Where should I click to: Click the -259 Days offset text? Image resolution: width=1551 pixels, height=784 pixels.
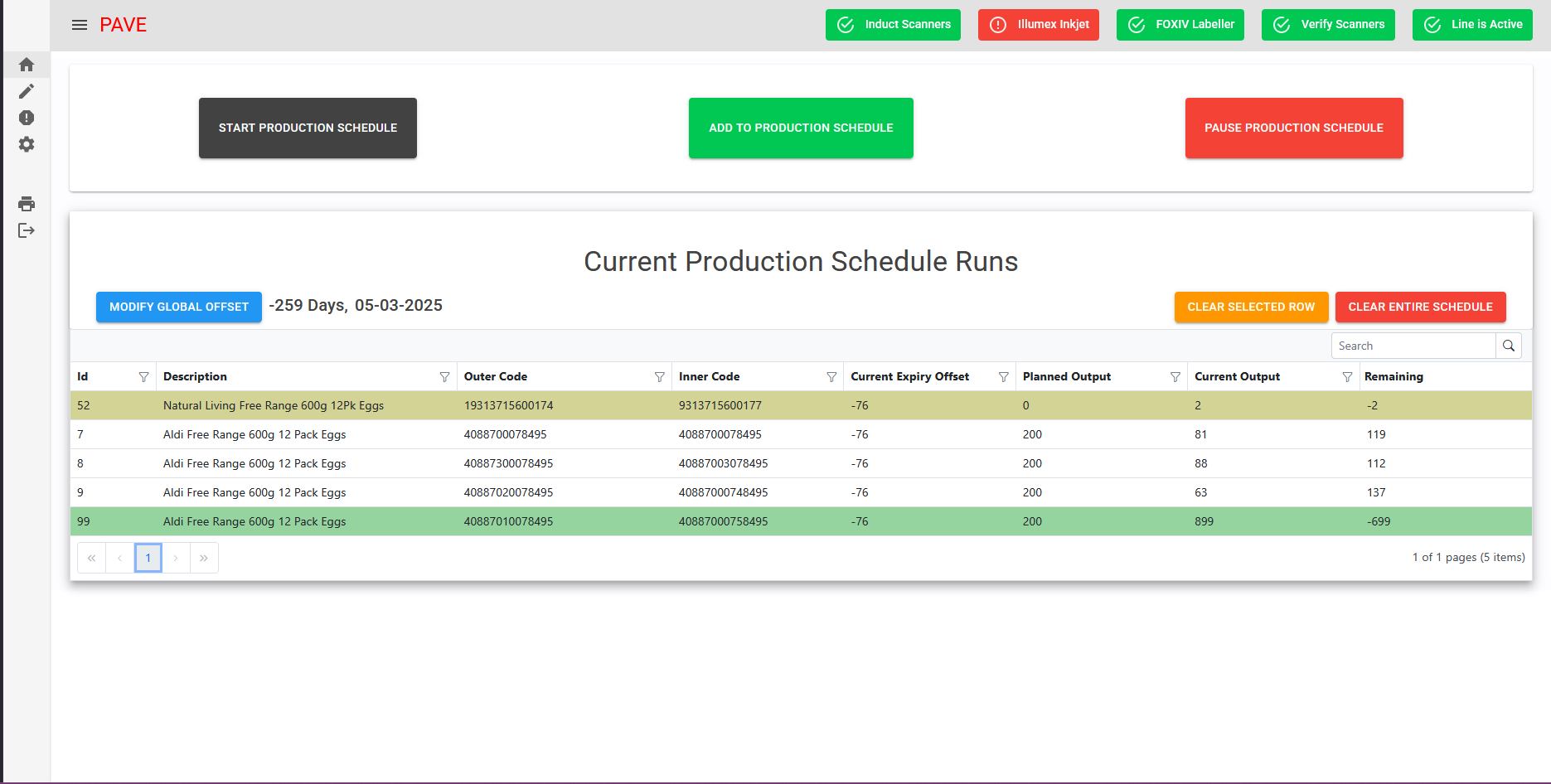pos(308,305)
